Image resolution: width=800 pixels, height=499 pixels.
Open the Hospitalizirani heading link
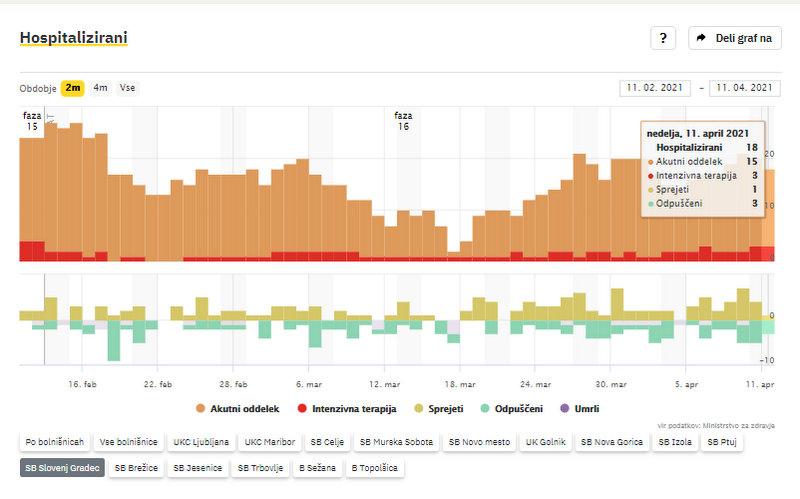pos(73,38)
